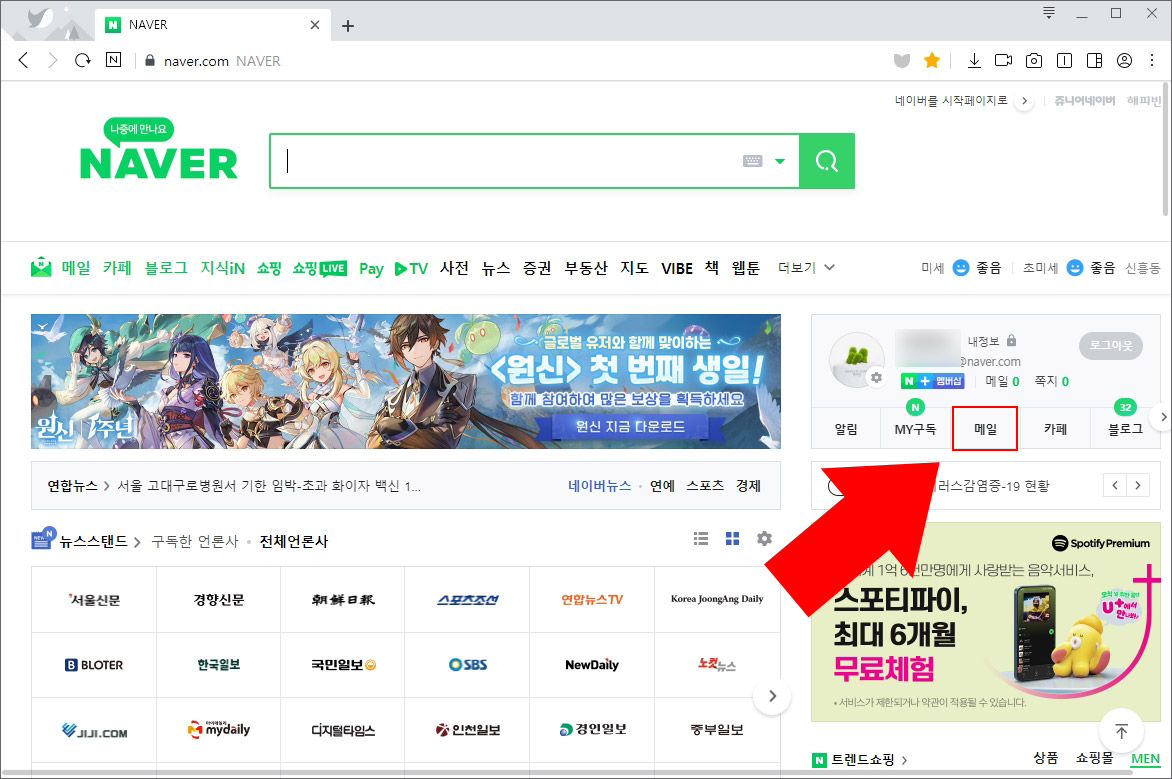Open the search autocomplete dropdown arrow
Image resolution: width=1172 pixels, height=779 pixels.
(779, 160)
